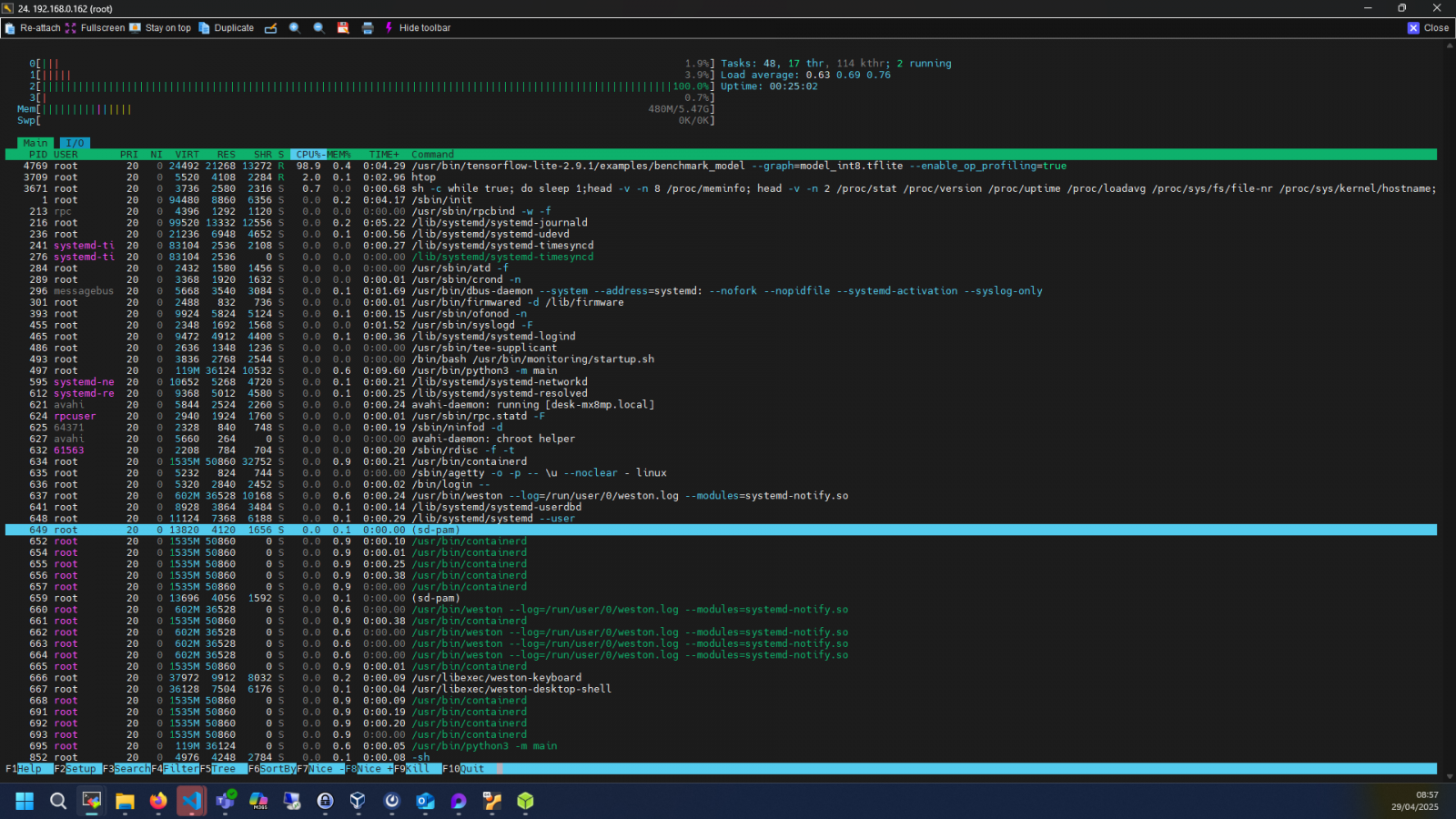Sort processes by CPU% column header
This screenshot has height=819, width=1456.
click(309, 155)
